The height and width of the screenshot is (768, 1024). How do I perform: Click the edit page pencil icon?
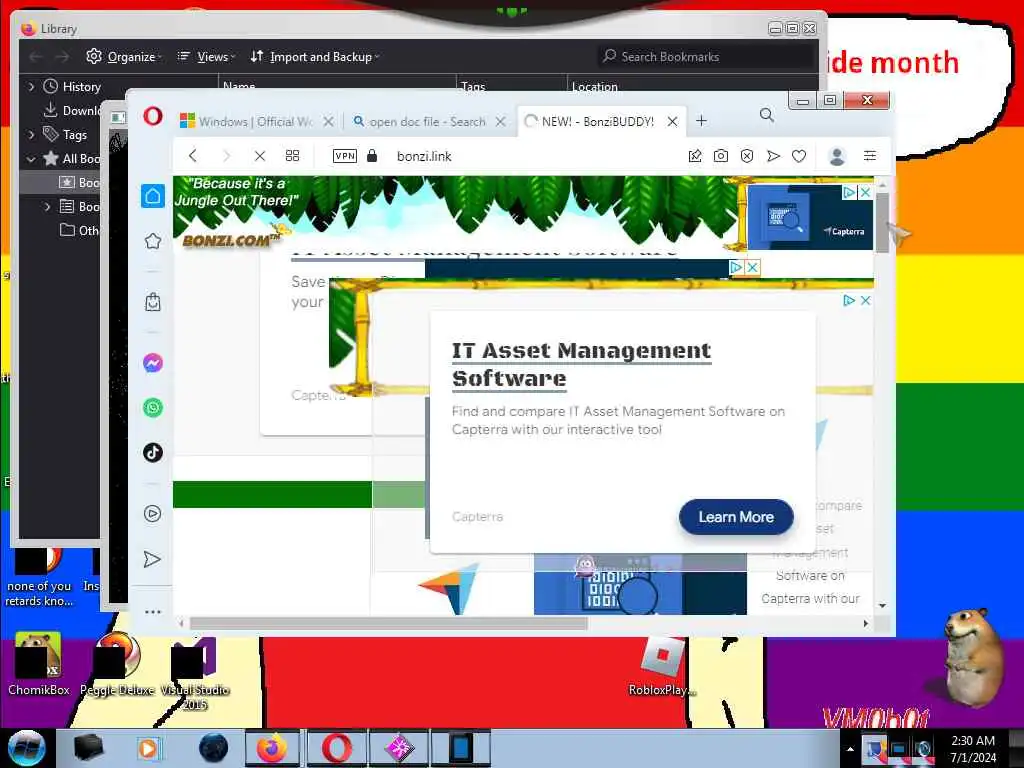click(x=695, y=155)
